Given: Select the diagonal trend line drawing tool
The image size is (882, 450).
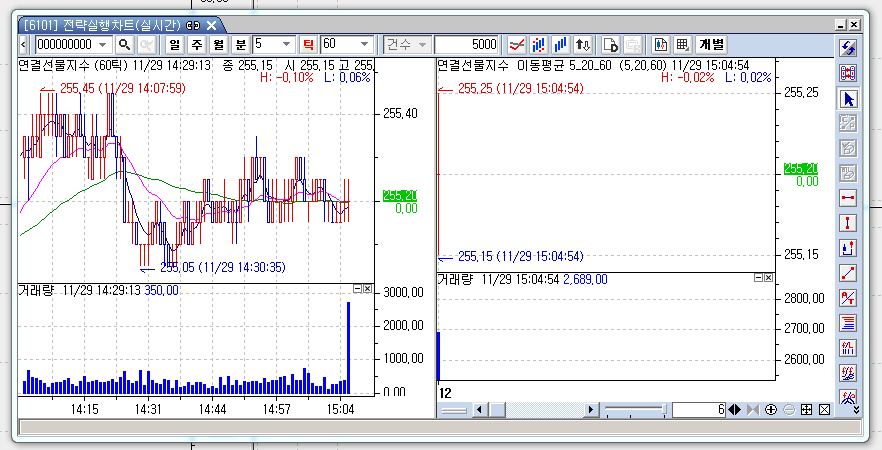Looking at the screenshot, I should pos(848,272).
